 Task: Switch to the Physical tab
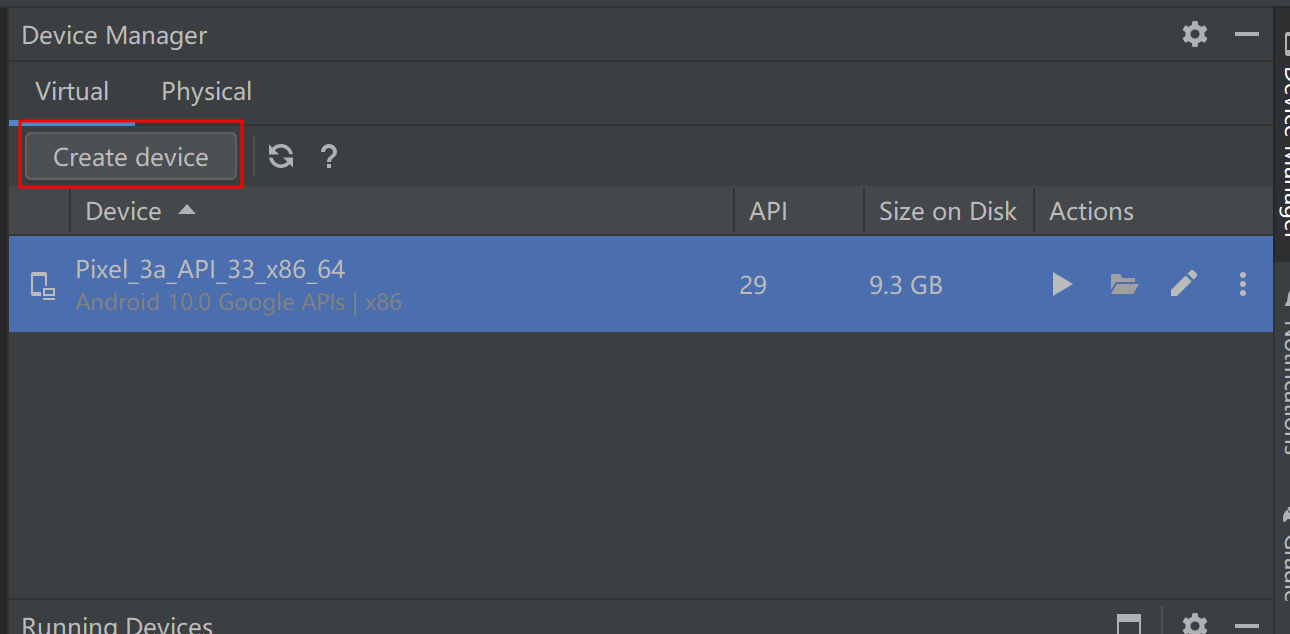point(206,91)
